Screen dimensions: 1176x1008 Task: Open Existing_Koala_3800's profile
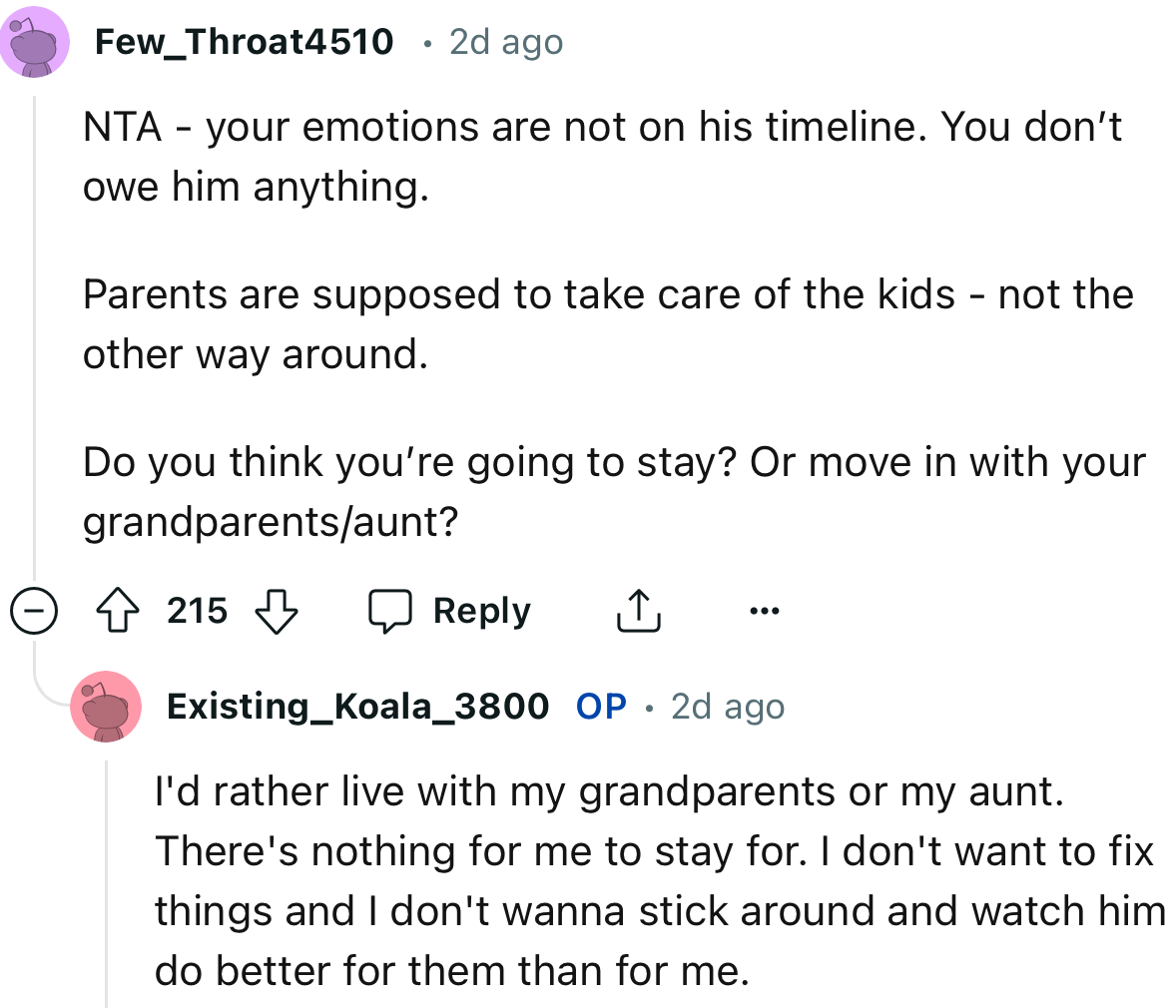click(358, 706)
